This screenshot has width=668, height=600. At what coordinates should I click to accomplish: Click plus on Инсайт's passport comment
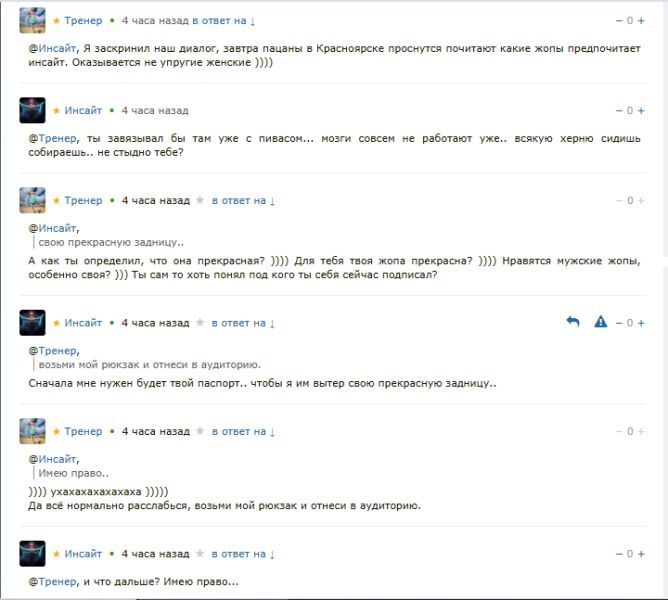[641, 323]
